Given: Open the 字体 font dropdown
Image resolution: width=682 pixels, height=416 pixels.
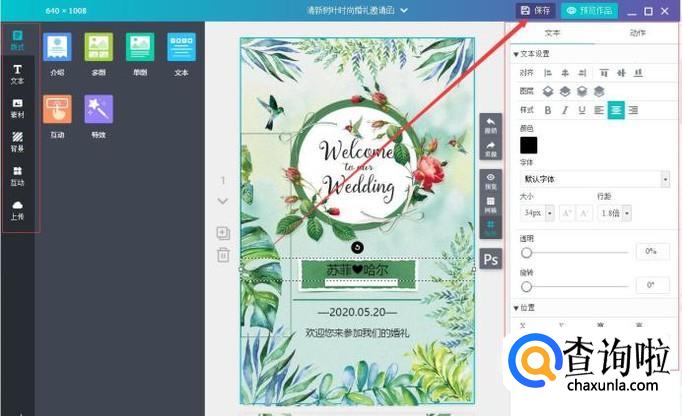Looking at the screenshot, I should pos(595,179).
